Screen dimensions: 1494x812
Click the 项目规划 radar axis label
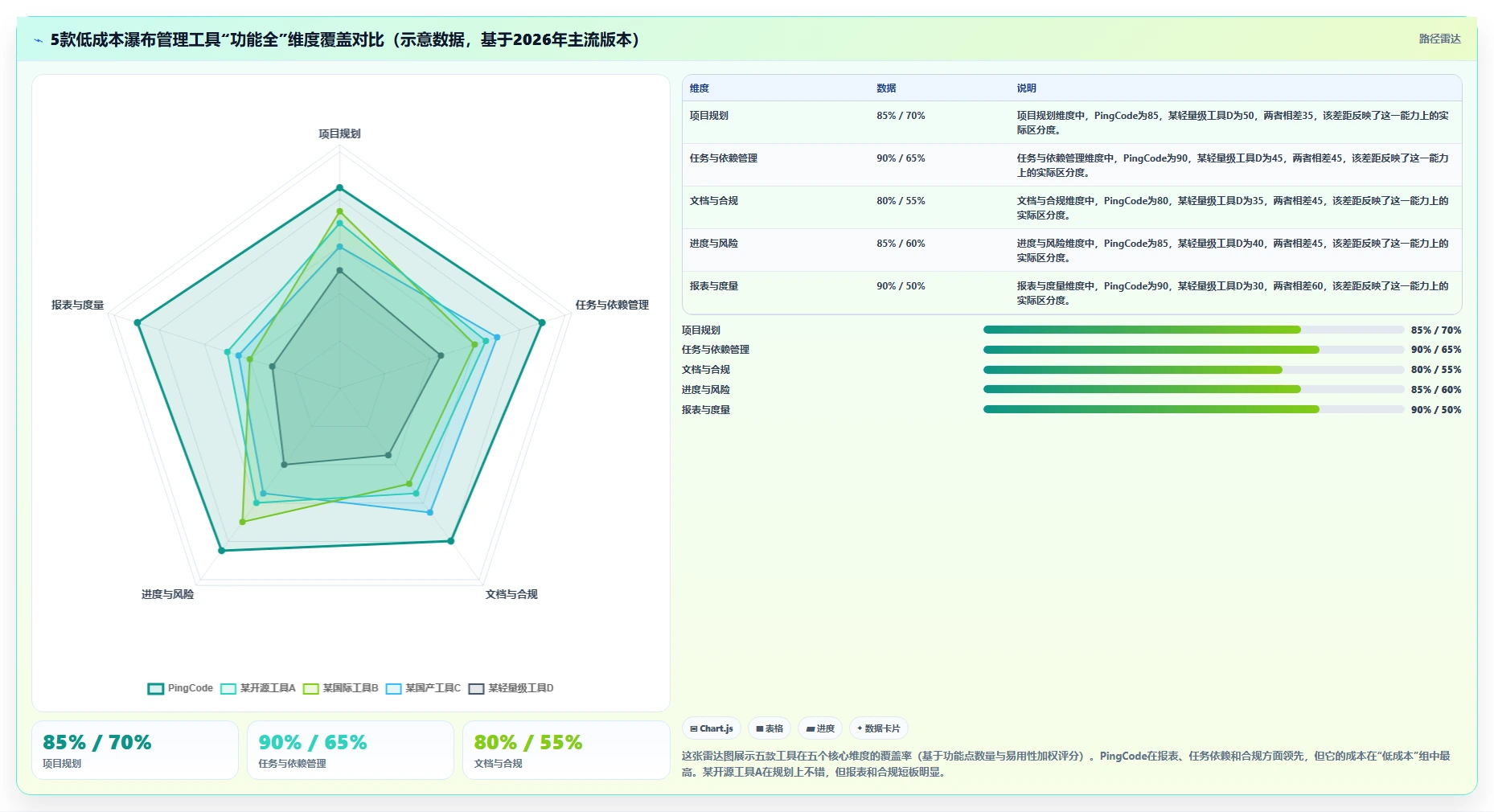(339, 133)
